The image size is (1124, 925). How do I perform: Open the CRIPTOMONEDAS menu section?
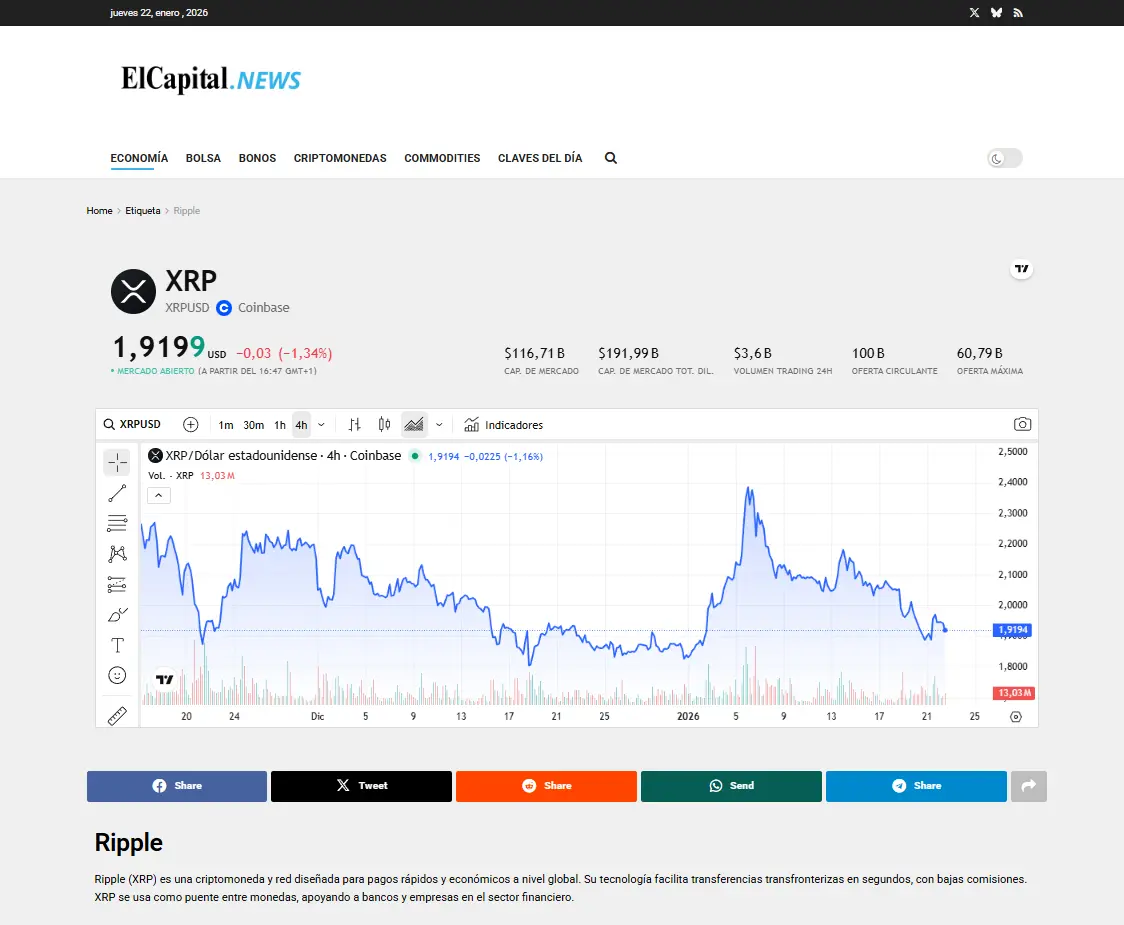click(x=340, y=158)
